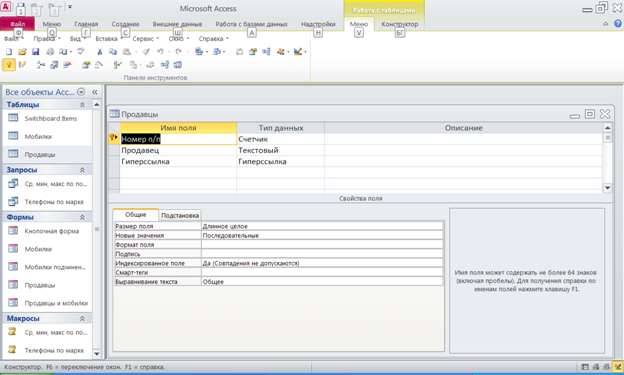The width and height of the screenshot is (624, 375).
Task: Click the Undo arrow icon
Action: click(160, 51)
